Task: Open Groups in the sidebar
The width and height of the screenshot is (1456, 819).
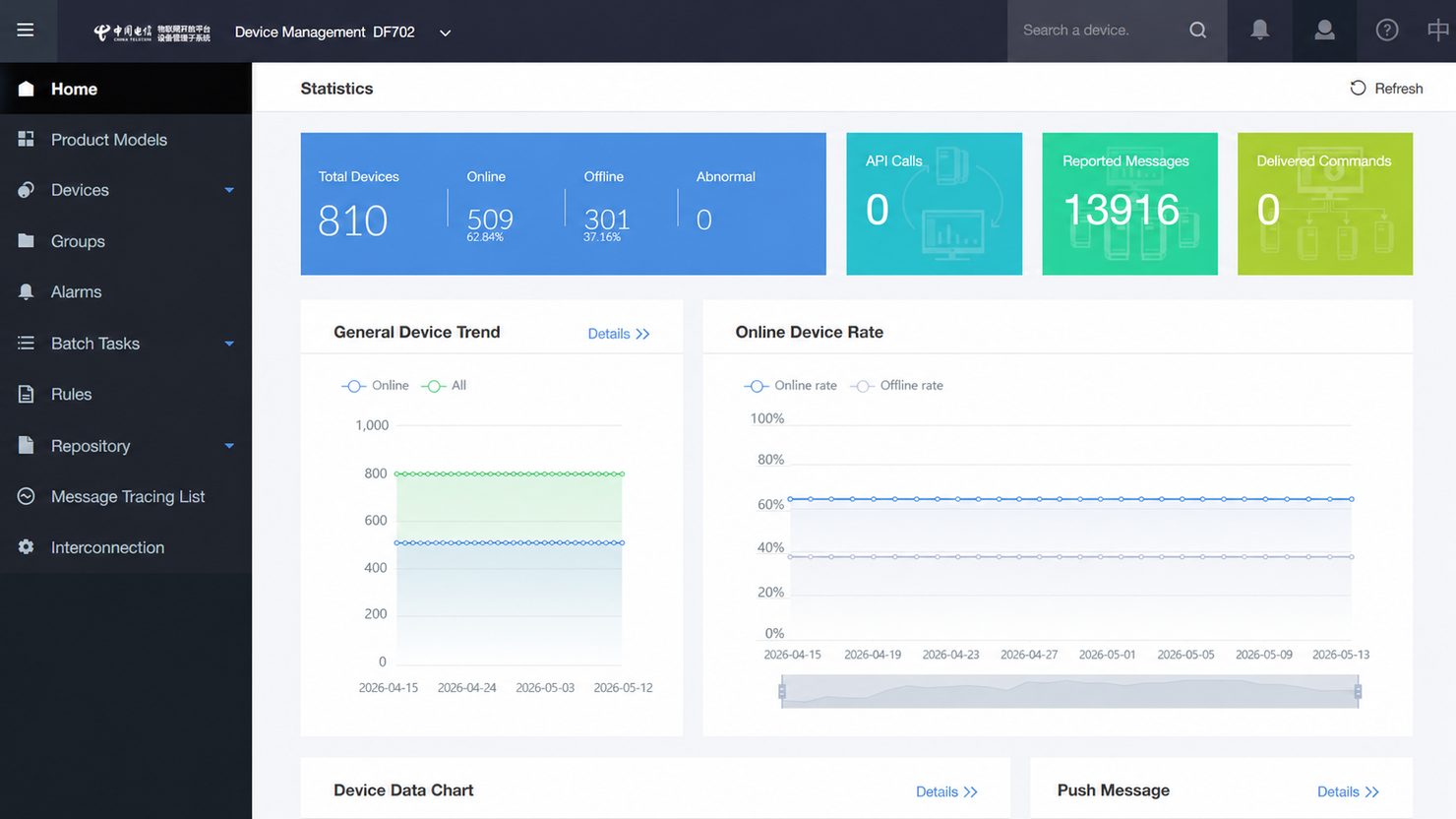Action: tap(126, 241)
